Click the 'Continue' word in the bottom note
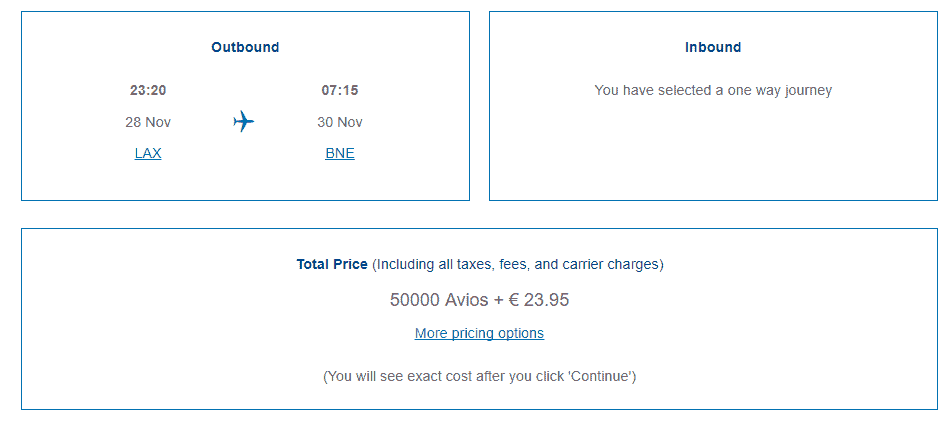Screen dimensions: 949x422 [600, 376]
